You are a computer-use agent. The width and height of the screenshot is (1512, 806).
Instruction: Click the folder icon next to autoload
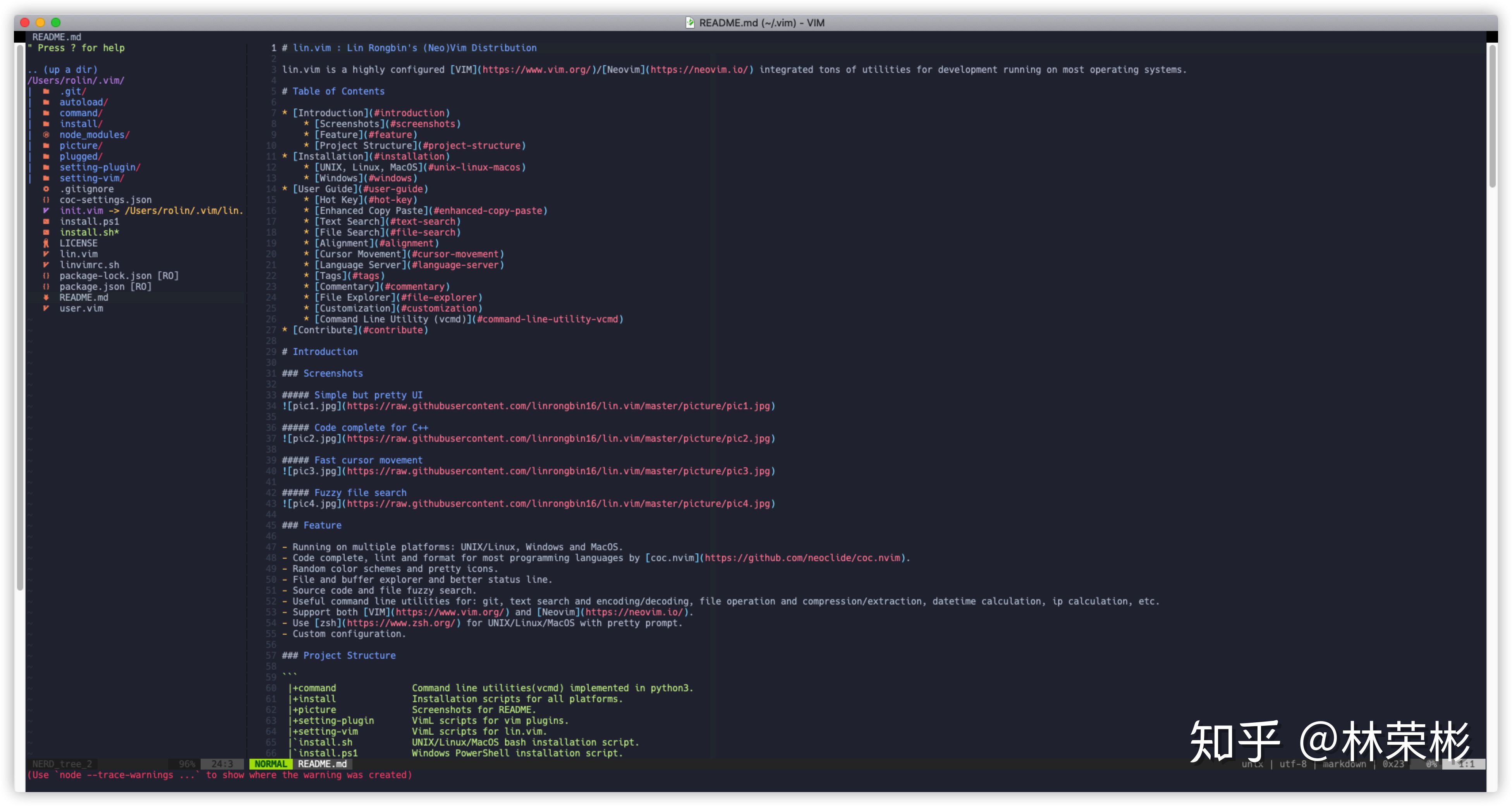click(x=46, y=102)
